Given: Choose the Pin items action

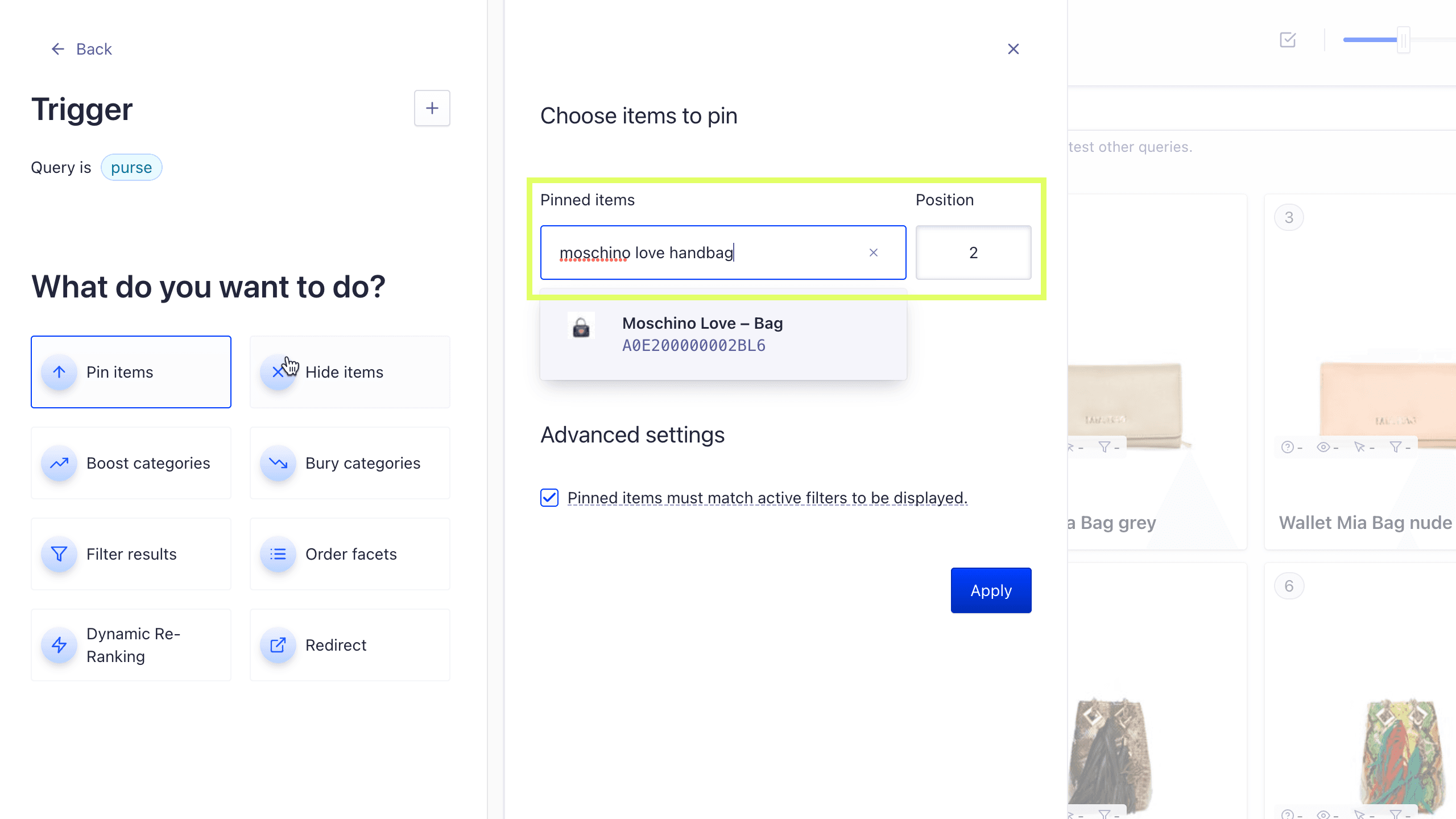Looking at the screenshot, I should click(x=131, y=372).
